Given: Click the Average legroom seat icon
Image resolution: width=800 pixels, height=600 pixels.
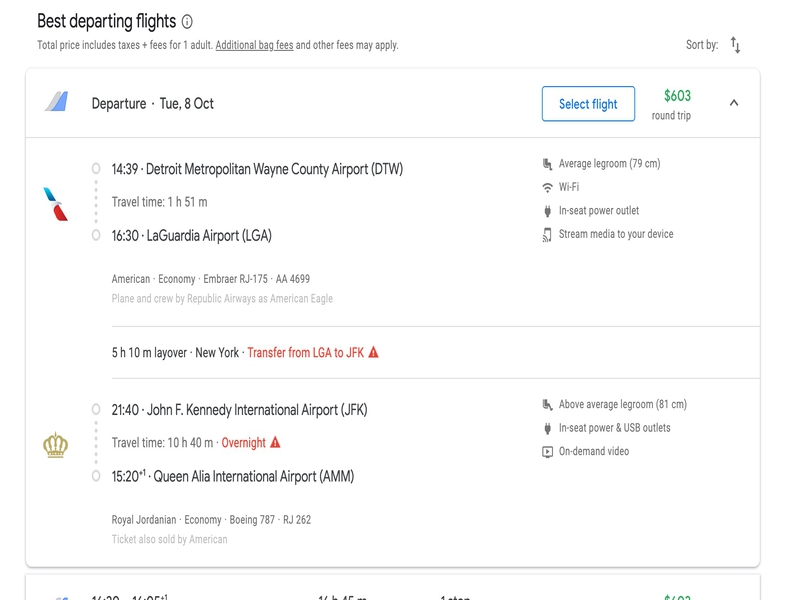Looking at the screenshot, I should point(547,164).
